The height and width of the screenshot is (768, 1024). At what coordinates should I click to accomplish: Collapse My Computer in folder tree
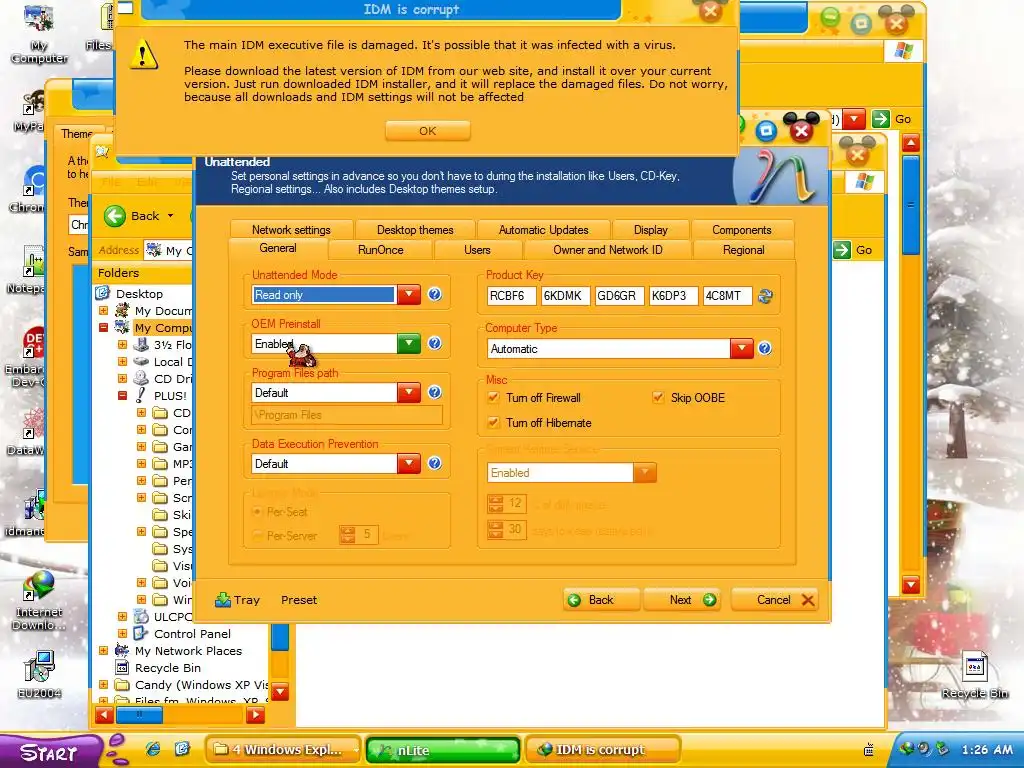point(103,327)
